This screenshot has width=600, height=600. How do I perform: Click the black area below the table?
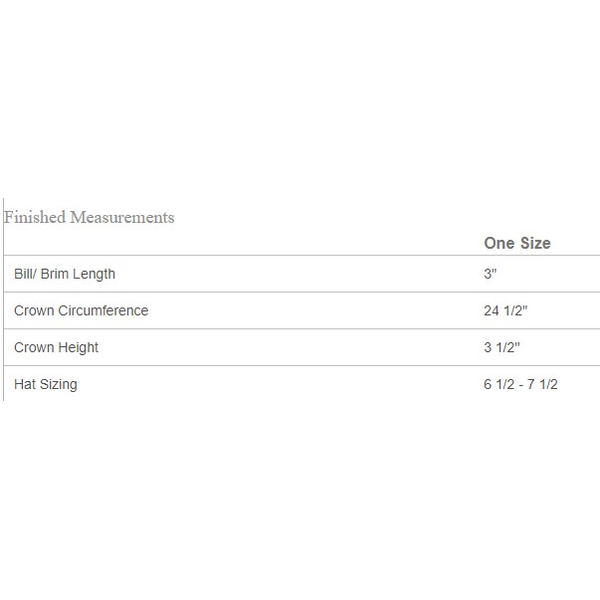tap(300, 500)
